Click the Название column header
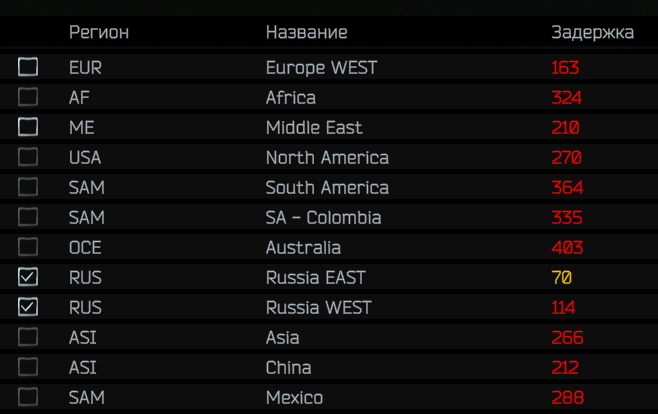Image resolution: width=658 pixels, height=414 pixels. coord(306,32)
